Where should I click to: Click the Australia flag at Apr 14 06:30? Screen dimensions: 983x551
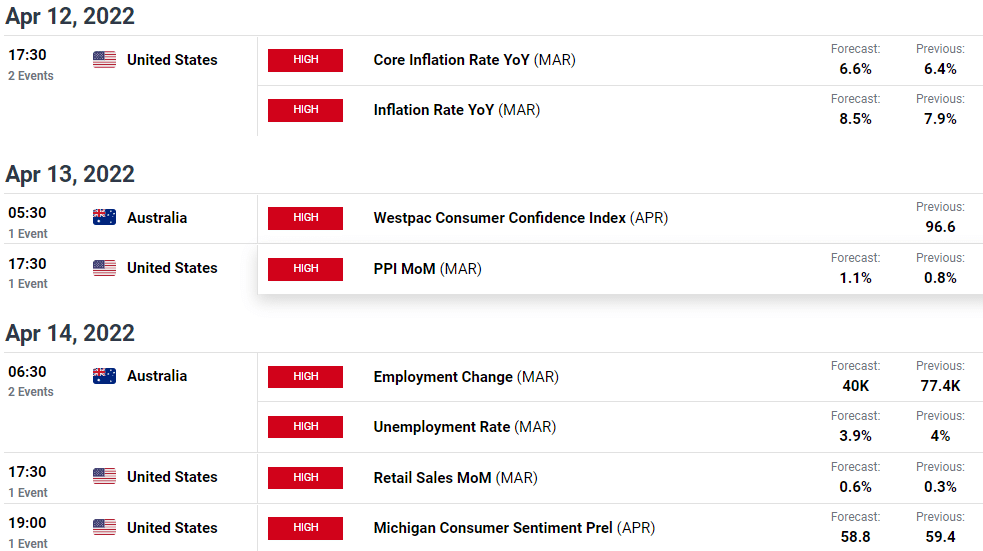point(104,375)
